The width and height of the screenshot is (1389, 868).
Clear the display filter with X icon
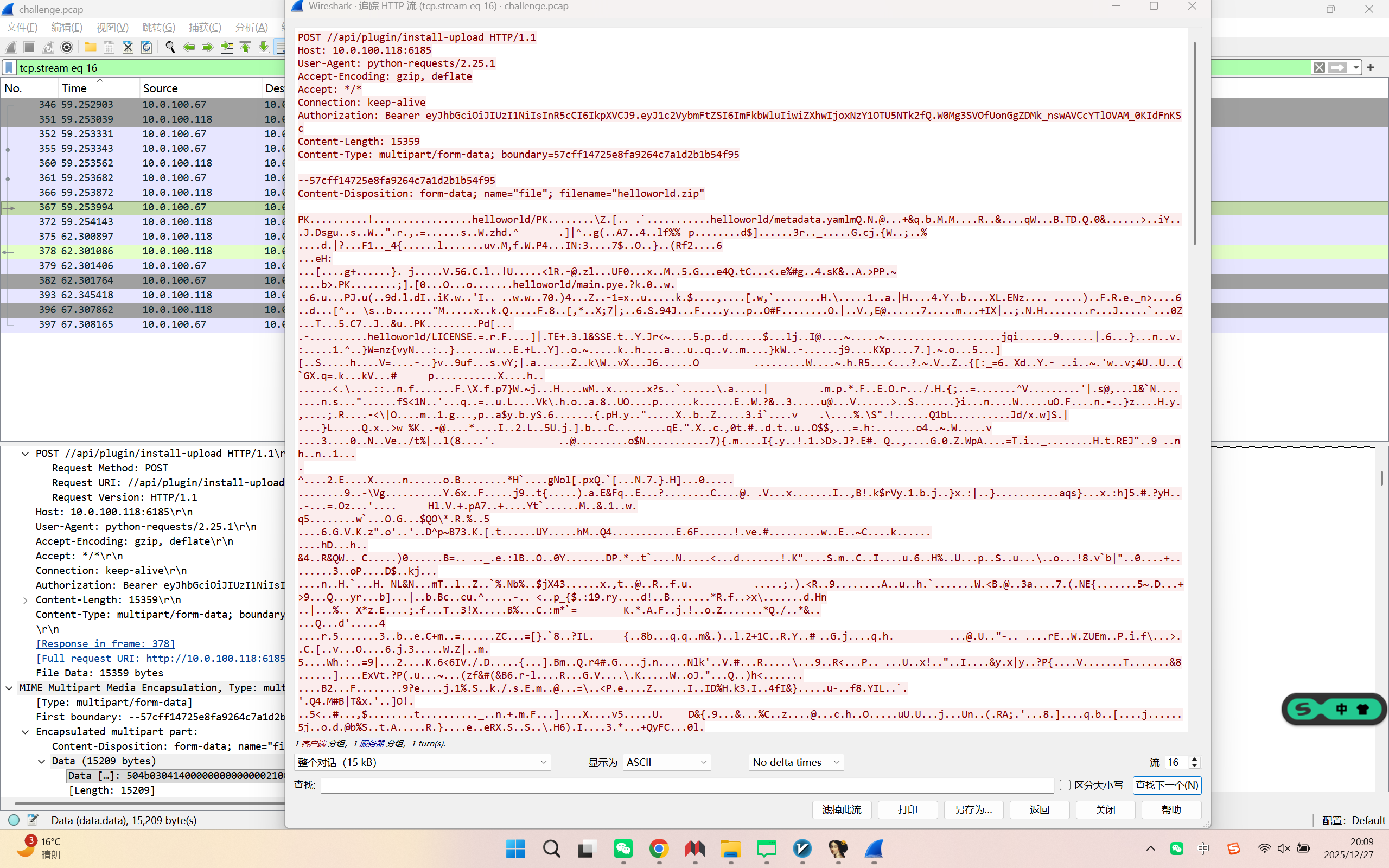click(1319, 68)
